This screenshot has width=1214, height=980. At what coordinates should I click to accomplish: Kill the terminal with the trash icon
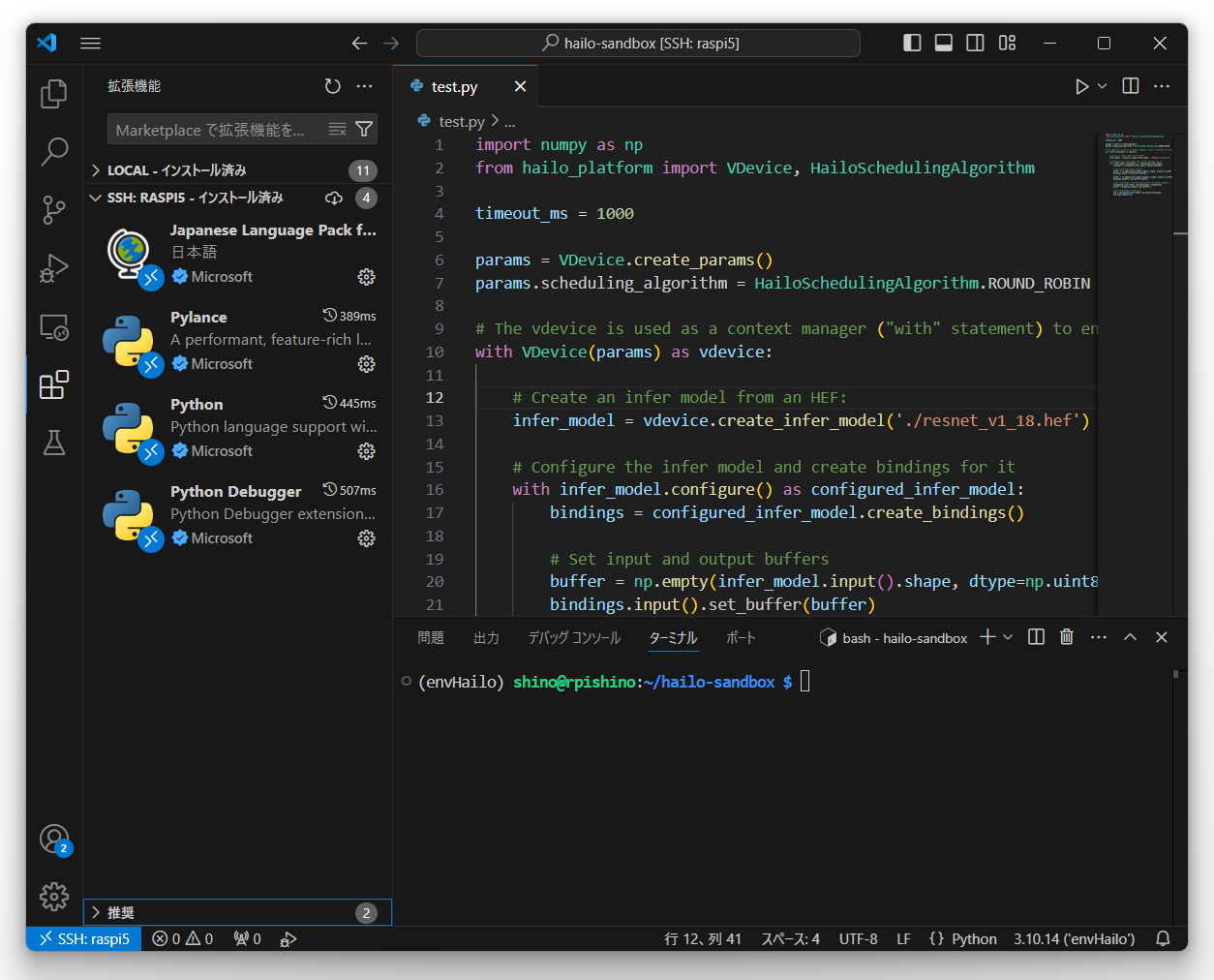click(x=1066, y=637)
